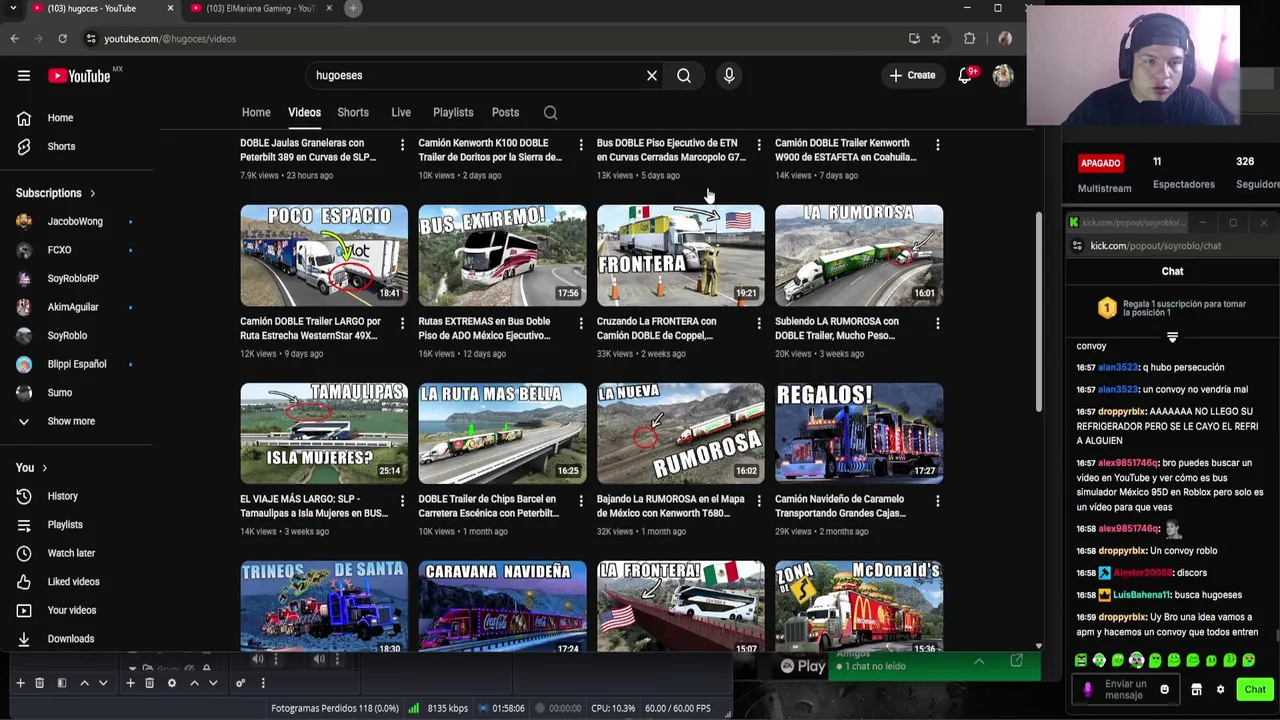
Task: Open the Create button
Action: click(913, 75)
